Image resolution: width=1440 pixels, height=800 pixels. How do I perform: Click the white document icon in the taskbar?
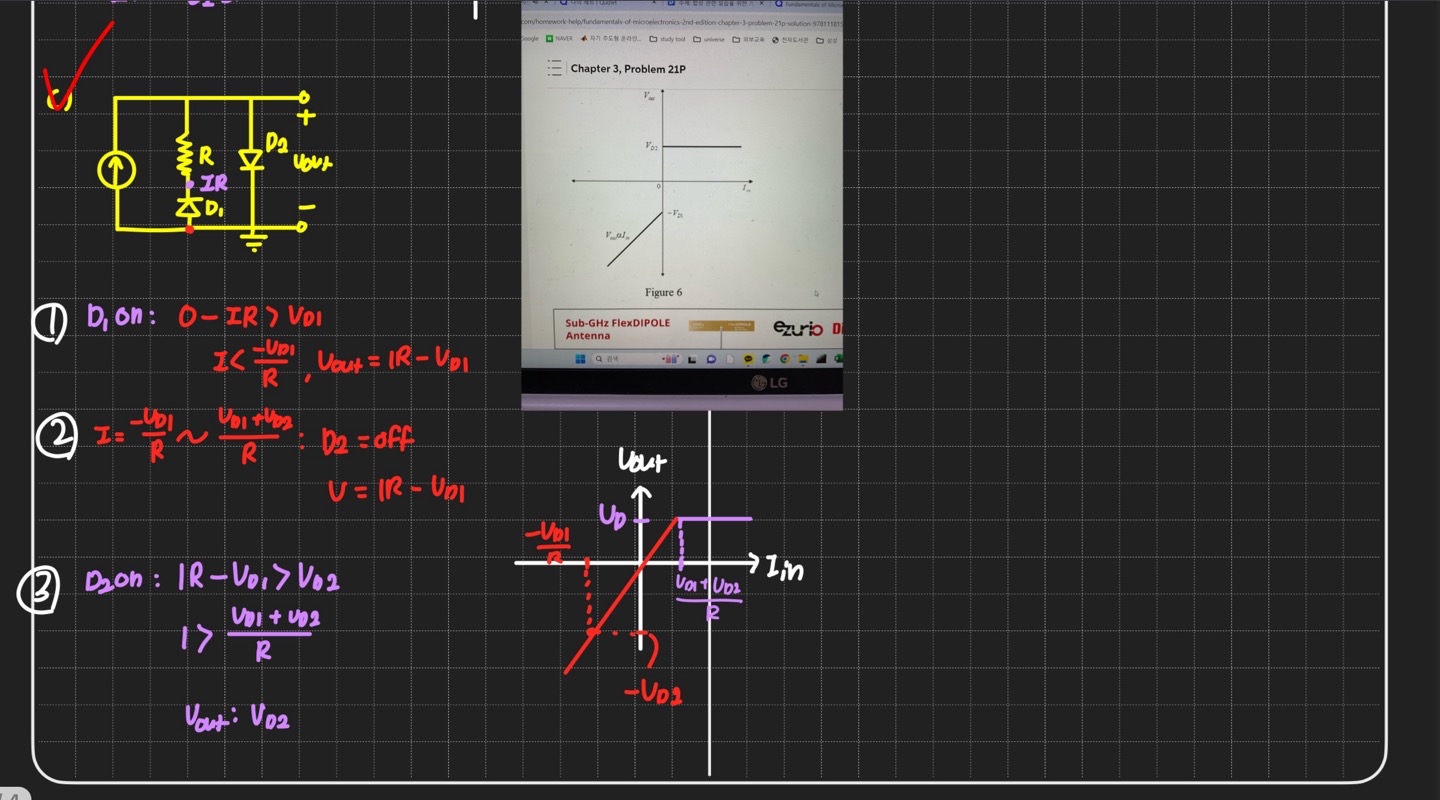pyautogui.click(x=730, y=358)
